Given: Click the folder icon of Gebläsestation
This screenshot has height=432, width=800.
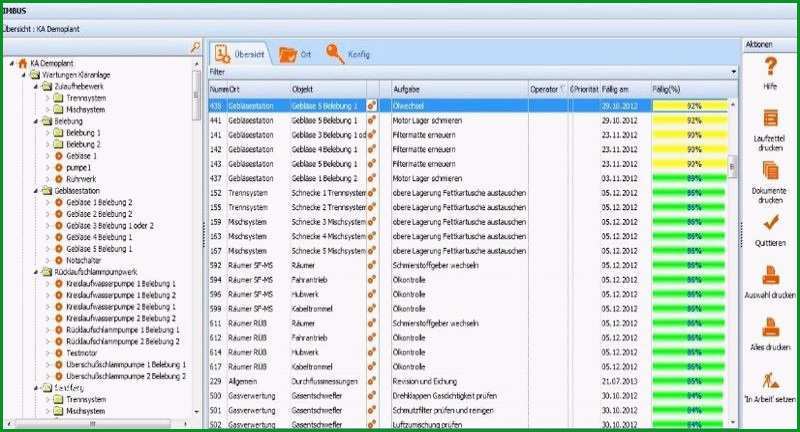Looking at the screenshot, I should pyautogui.click(x=47, y=191).
